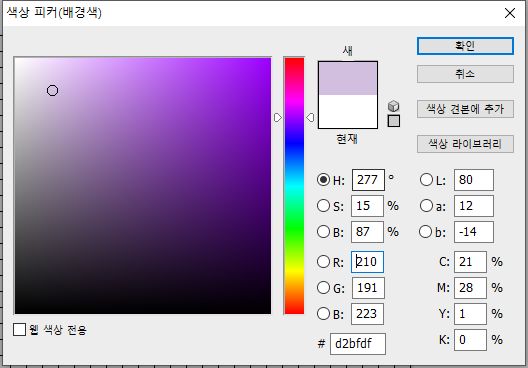The width and height of the screenshot is (528, 368).
Task: Click the K field showing 0
Action: (470, 339)
